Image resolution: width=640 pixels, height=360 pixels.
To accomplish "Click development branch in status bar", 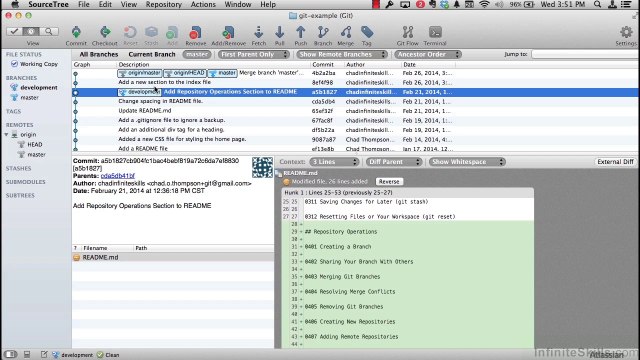I will pos(73,355).
